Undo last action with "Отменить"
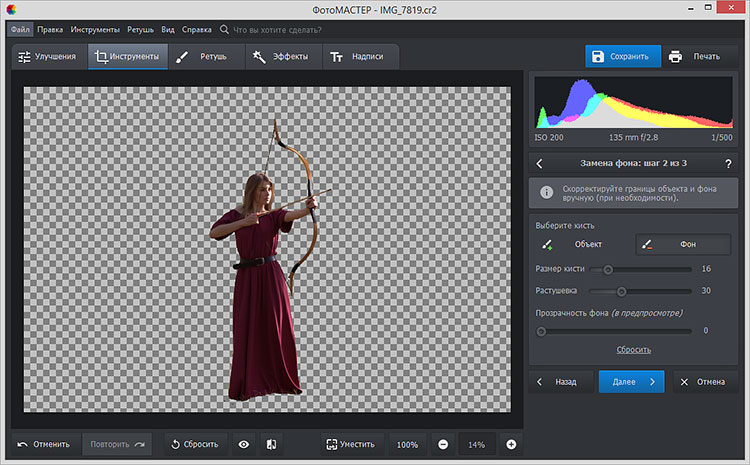 pyautogui.click(x=44, y=444)
